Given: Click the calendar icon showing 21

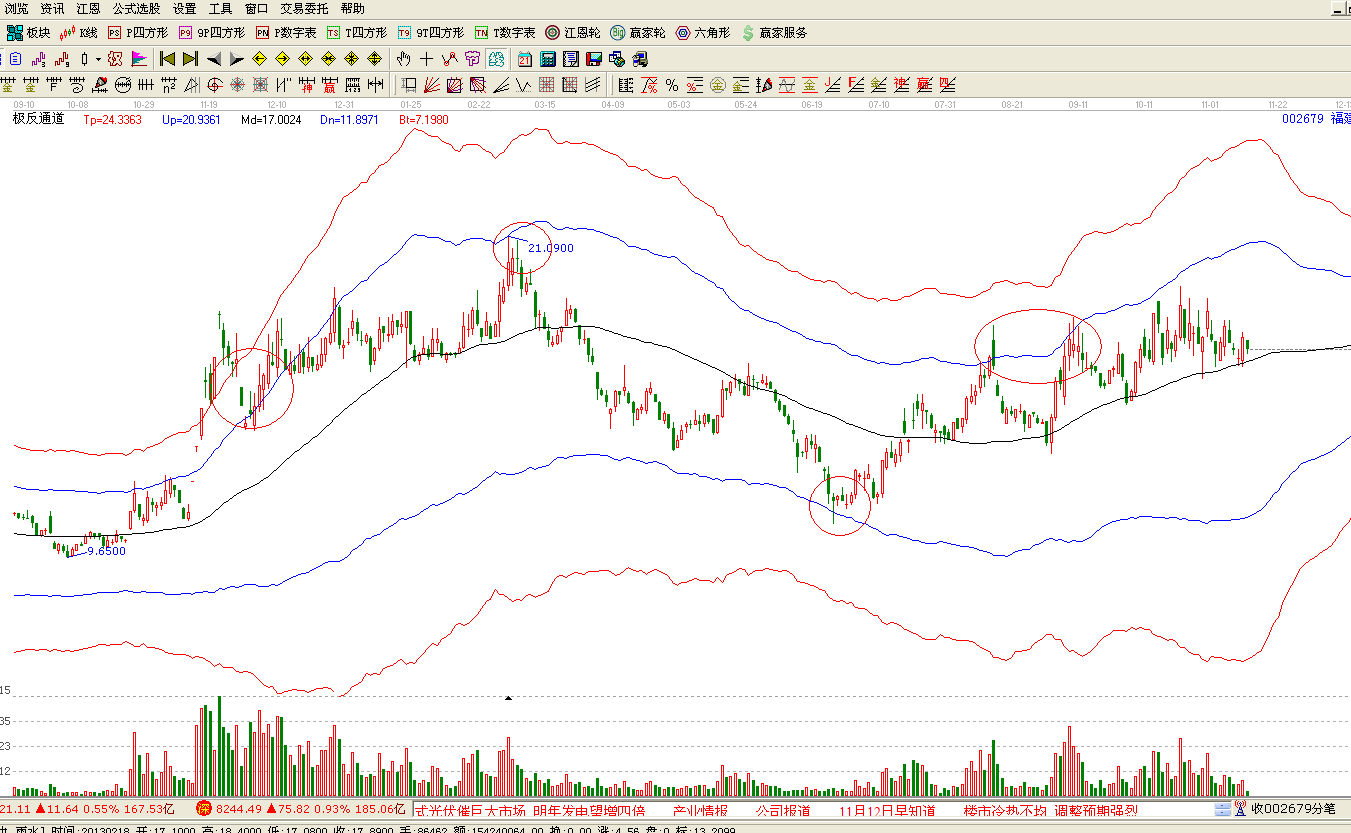Looking at the screenshot, I should 525,59.
